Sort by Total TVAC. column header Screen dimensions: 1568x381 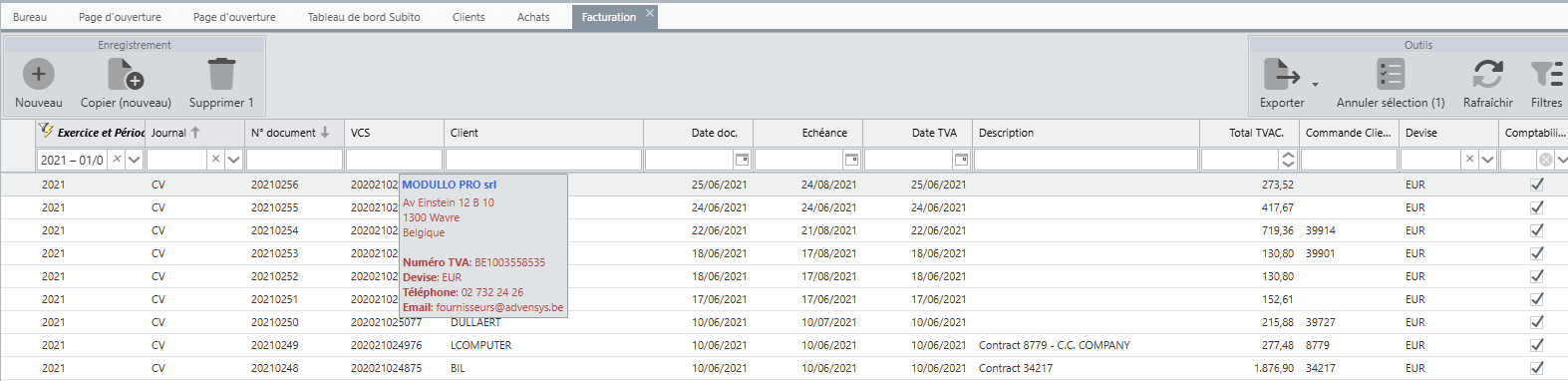click(1249, 133)
